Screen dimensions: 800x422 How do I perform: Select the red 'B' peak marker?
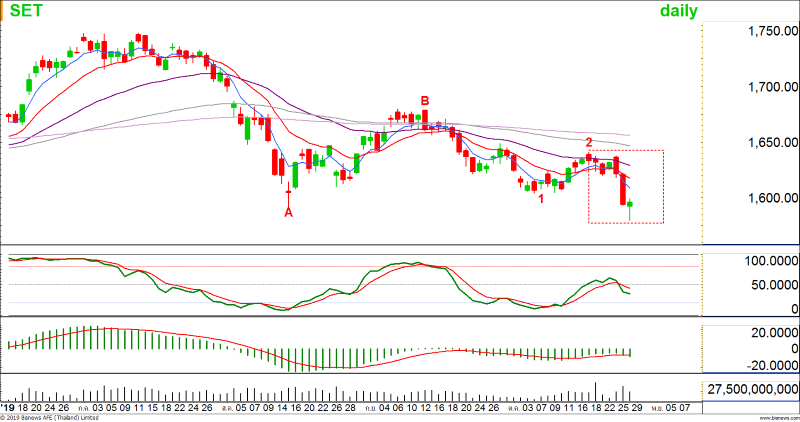425,101
